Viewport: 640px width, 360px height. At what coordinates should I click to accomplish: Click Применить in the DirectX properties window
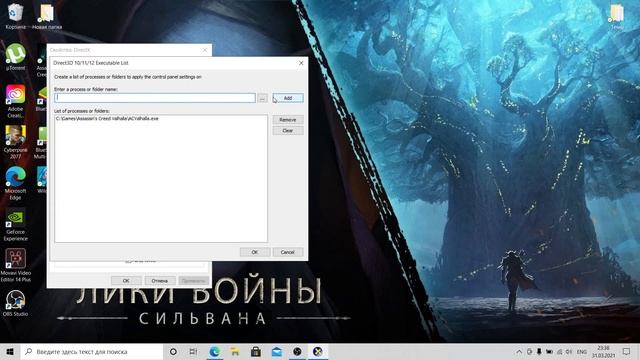point(193,280)
